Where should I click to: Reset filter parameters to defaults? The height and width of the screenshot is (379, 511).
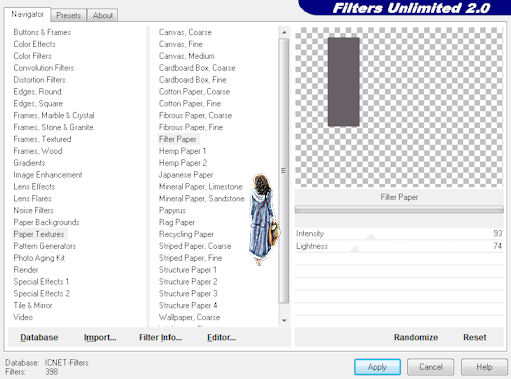click(475, 337)
